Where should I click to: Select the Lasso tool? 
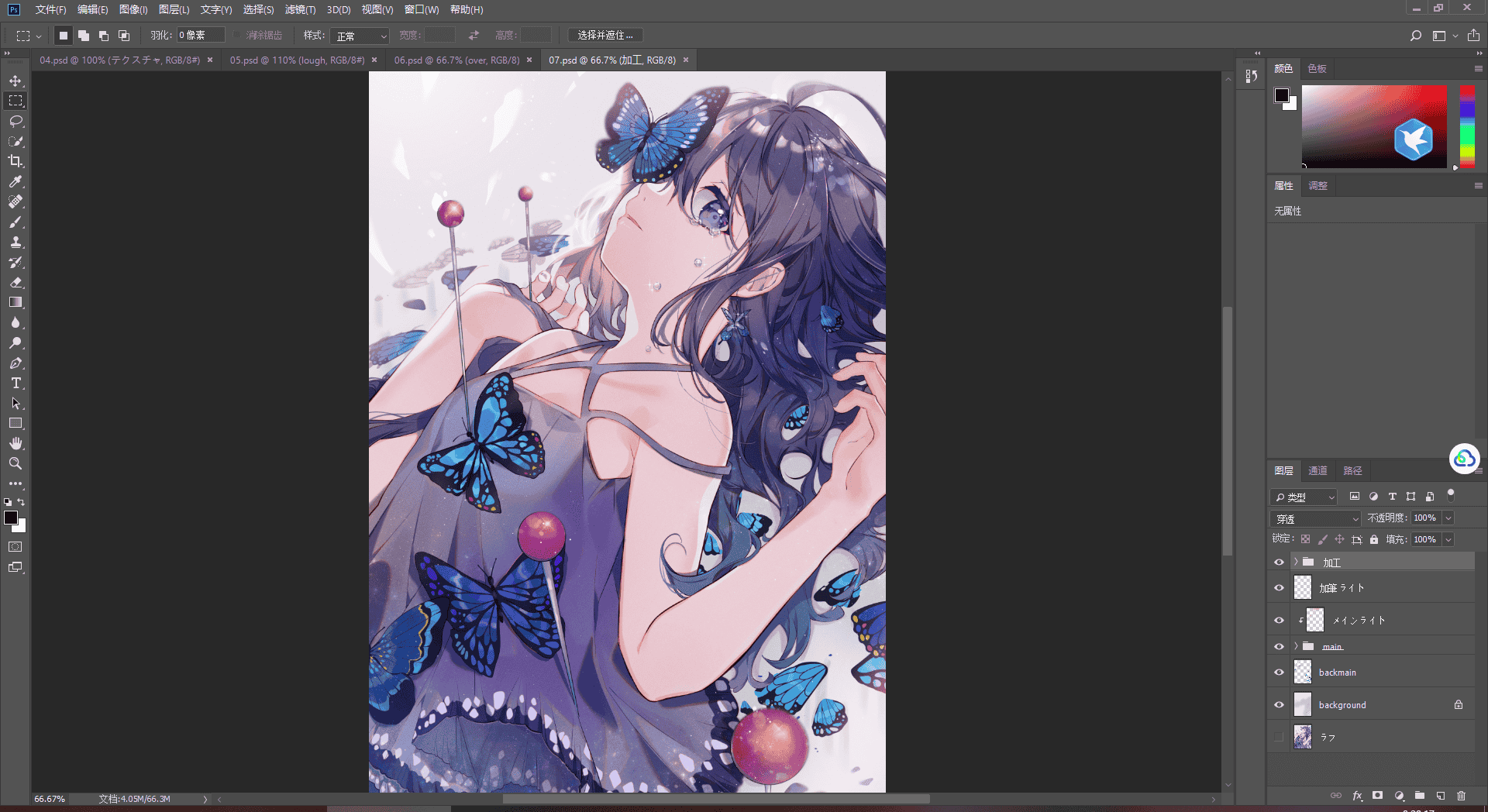coord(15,121)
